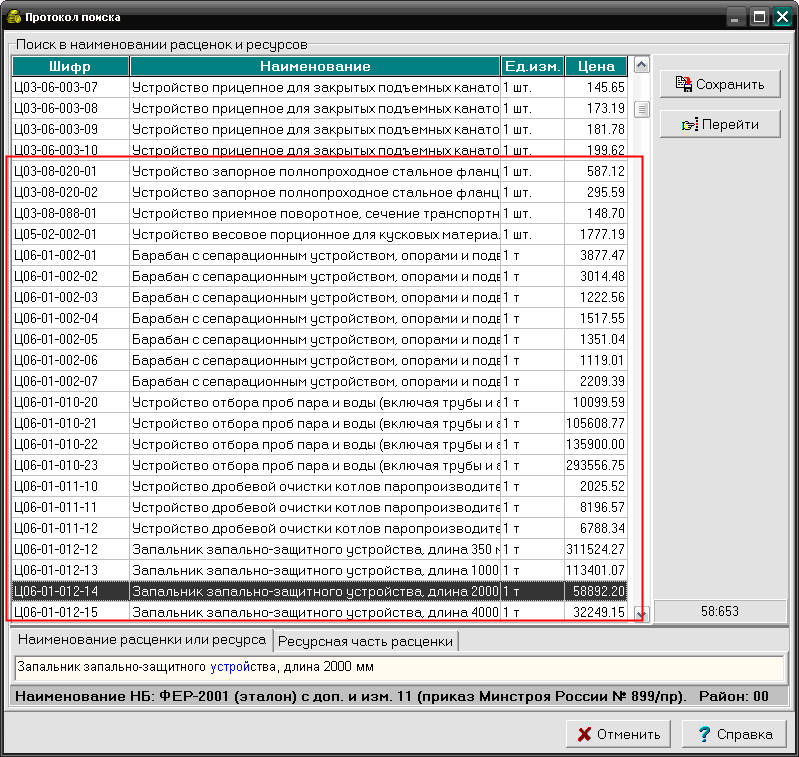
Task: Click status bar text Наименование НБ: ФЕР-2001
Action: point(122,696)
